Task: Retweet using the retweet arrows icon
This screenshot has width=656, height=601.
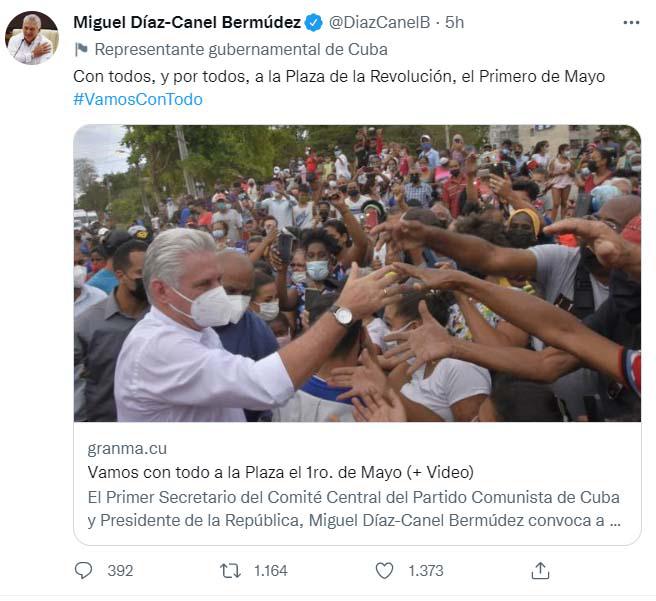Action: pos(231,570)
